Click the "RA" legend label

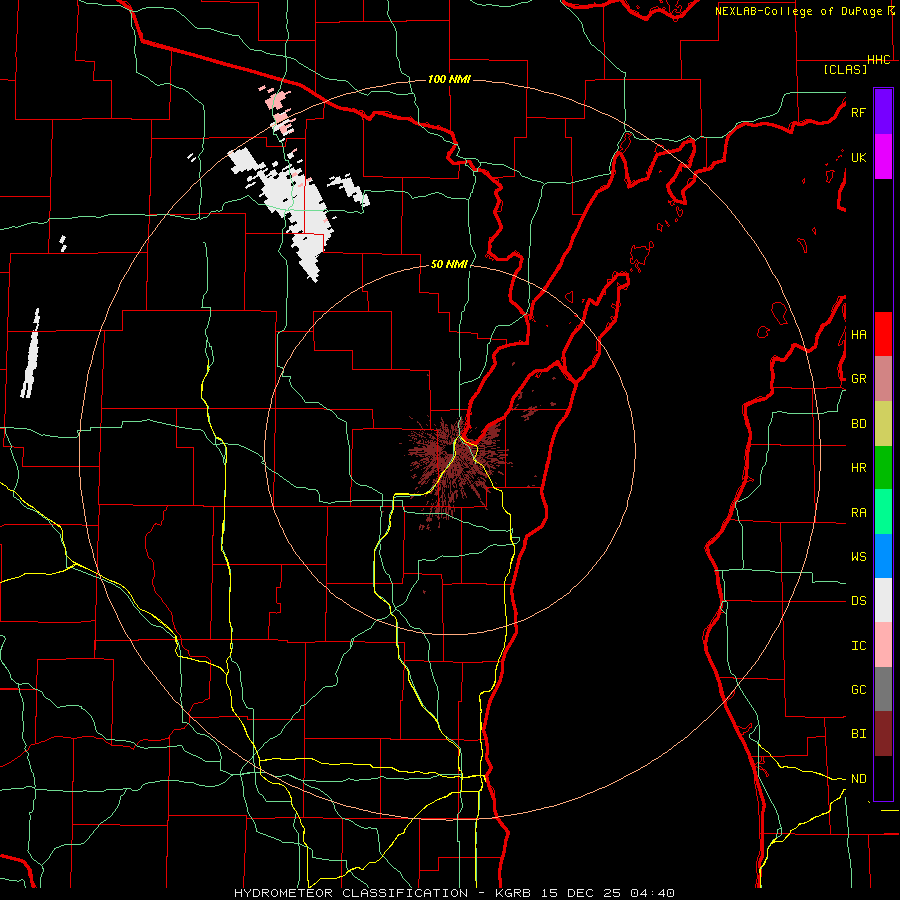tap(858, 513)
